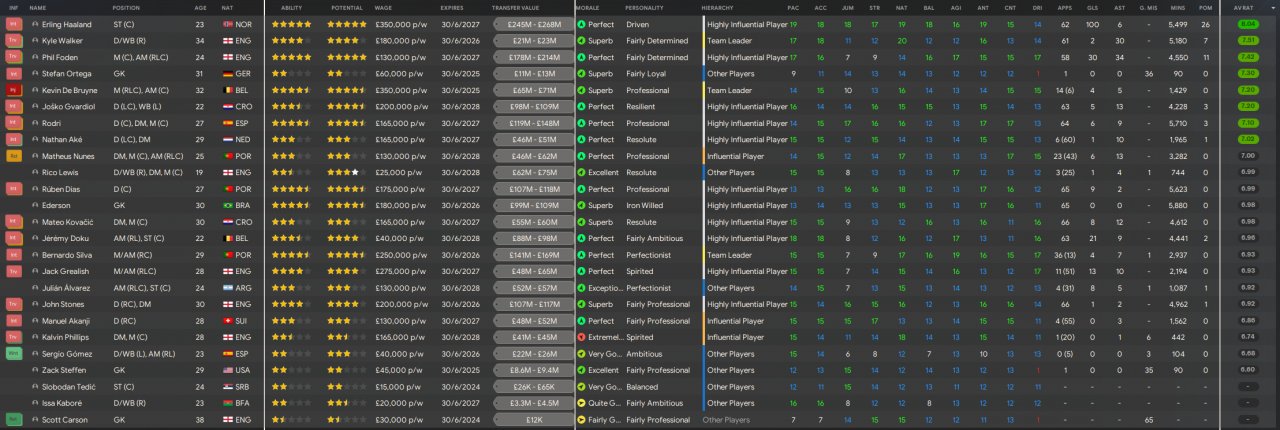Sort by the Name column header
The image size is (1280, 430).
tap(38, 7)
